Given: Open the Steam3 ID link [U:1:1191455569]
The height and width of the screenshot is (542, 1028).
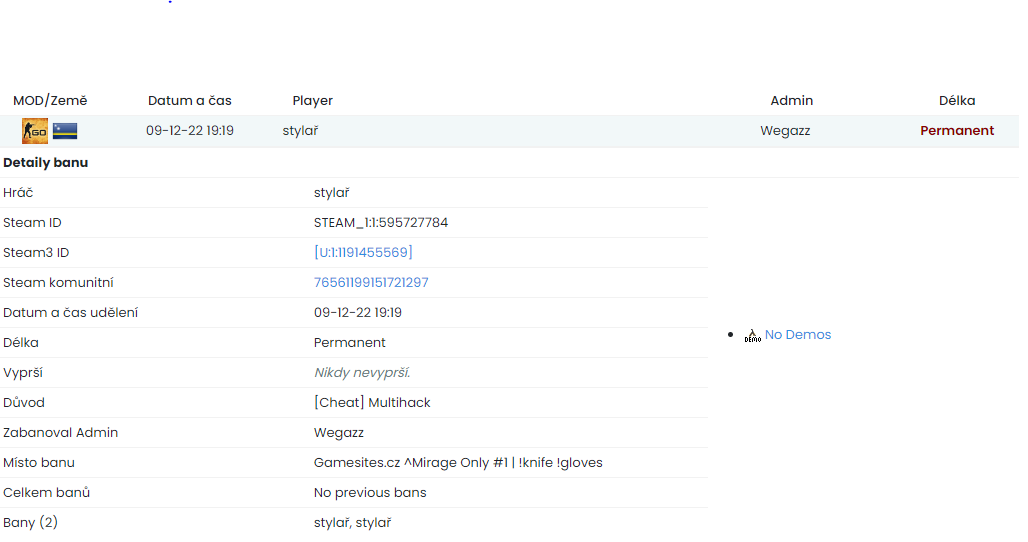Looking at the screenshot, I should point(363,253).
